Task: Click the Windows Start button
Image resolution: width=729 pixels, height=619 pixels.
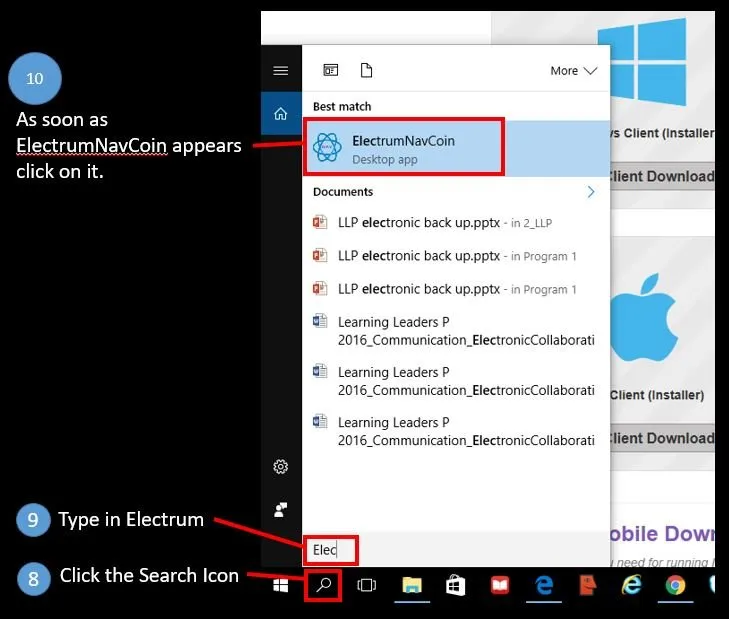Action: [x=280, y=586]
